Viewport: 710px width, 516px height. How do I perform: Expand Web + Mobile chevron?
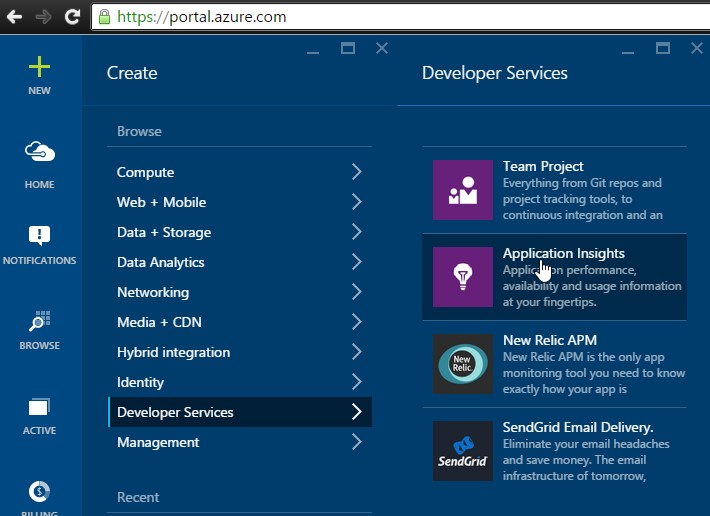point(357,202)
